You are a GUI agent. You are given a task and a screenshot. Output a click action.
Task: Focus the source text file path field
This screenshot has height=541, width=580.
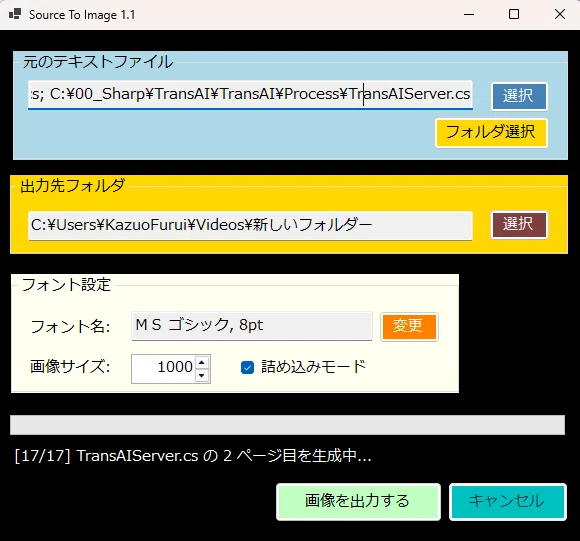tap(250, 95)
